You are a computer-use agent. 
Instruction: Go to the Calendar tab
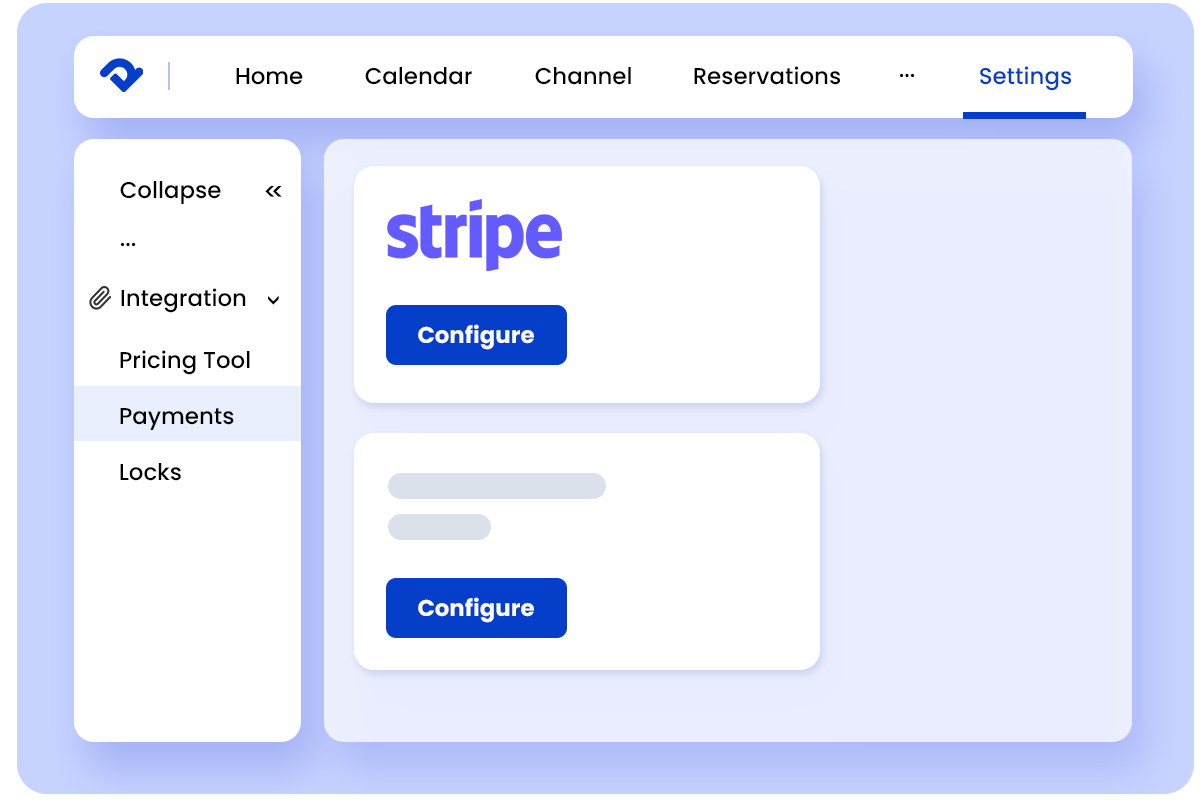pos(418,76)
